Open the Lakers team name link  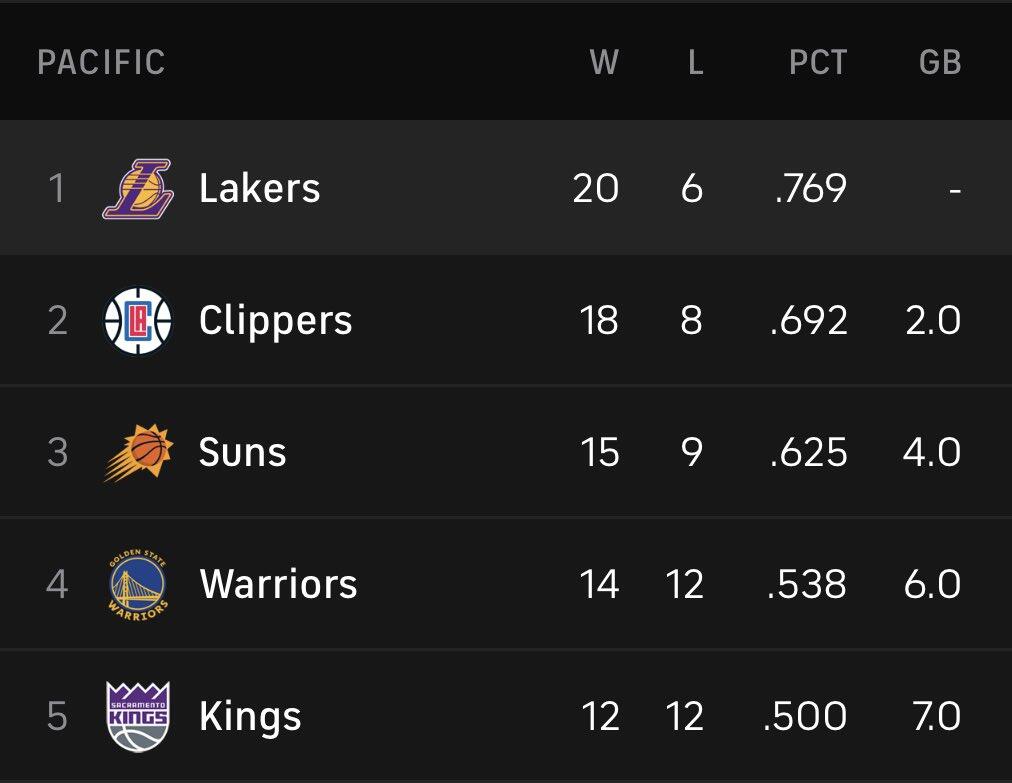coord(260,188)
